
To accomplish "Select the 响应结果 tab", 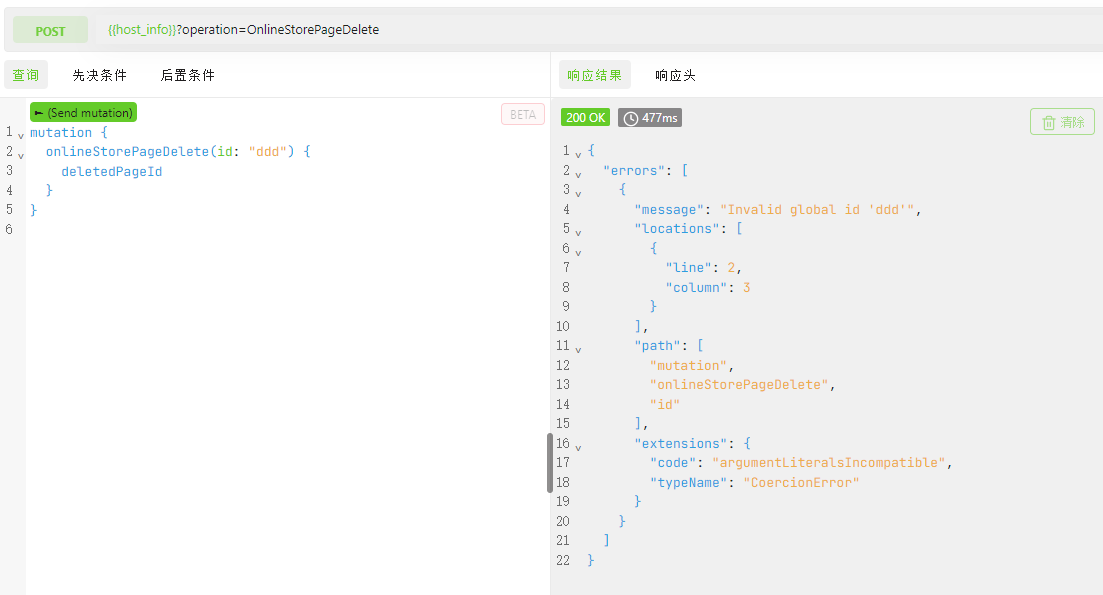I will [594, 75].
